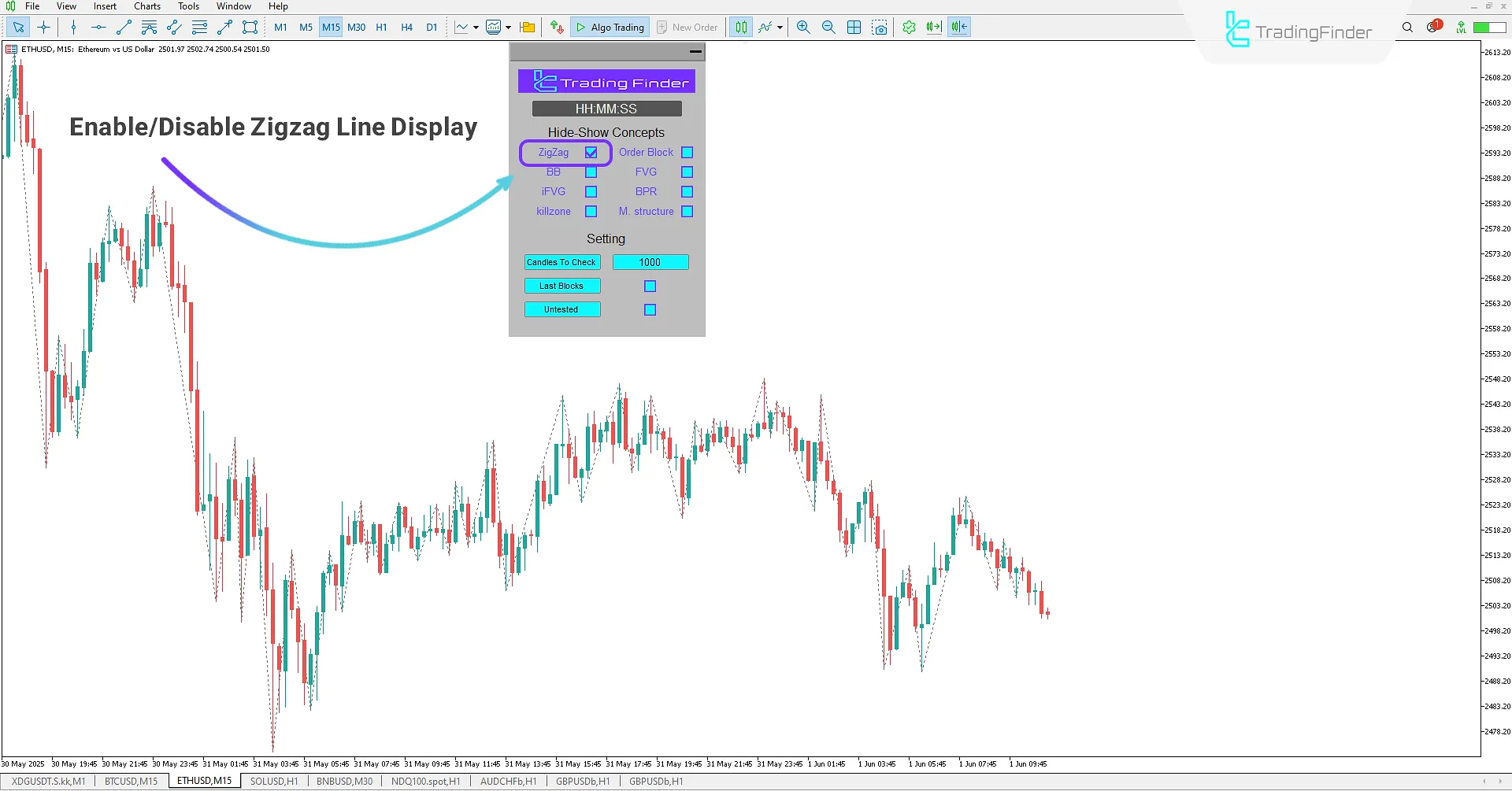
Task: Open the tile windows grid icon
Action: pyautogui.click(x=854, y=28)
